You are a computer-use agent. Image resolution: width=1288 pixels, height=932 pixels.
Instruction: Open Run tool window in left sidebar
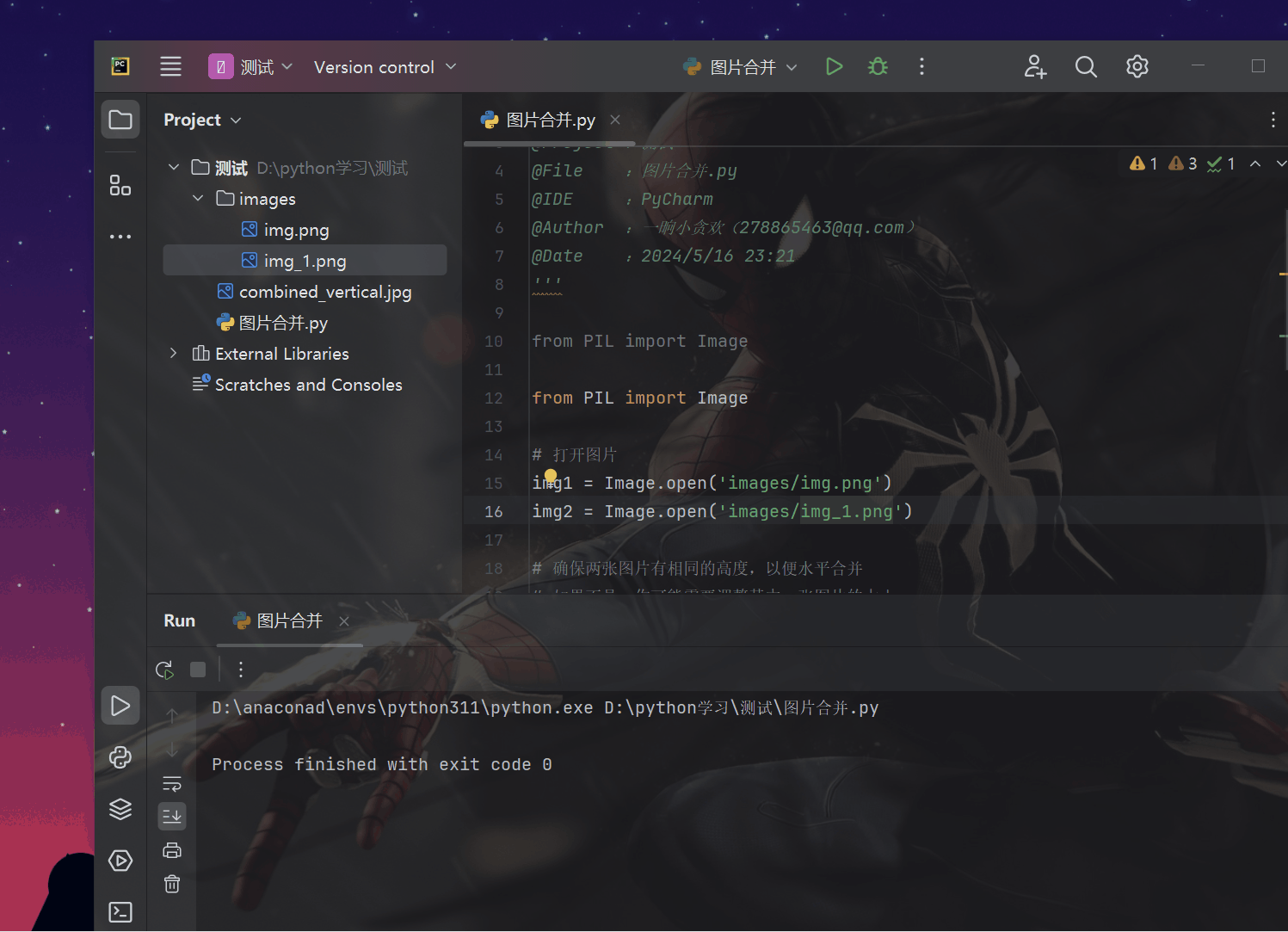pos(120,706)
